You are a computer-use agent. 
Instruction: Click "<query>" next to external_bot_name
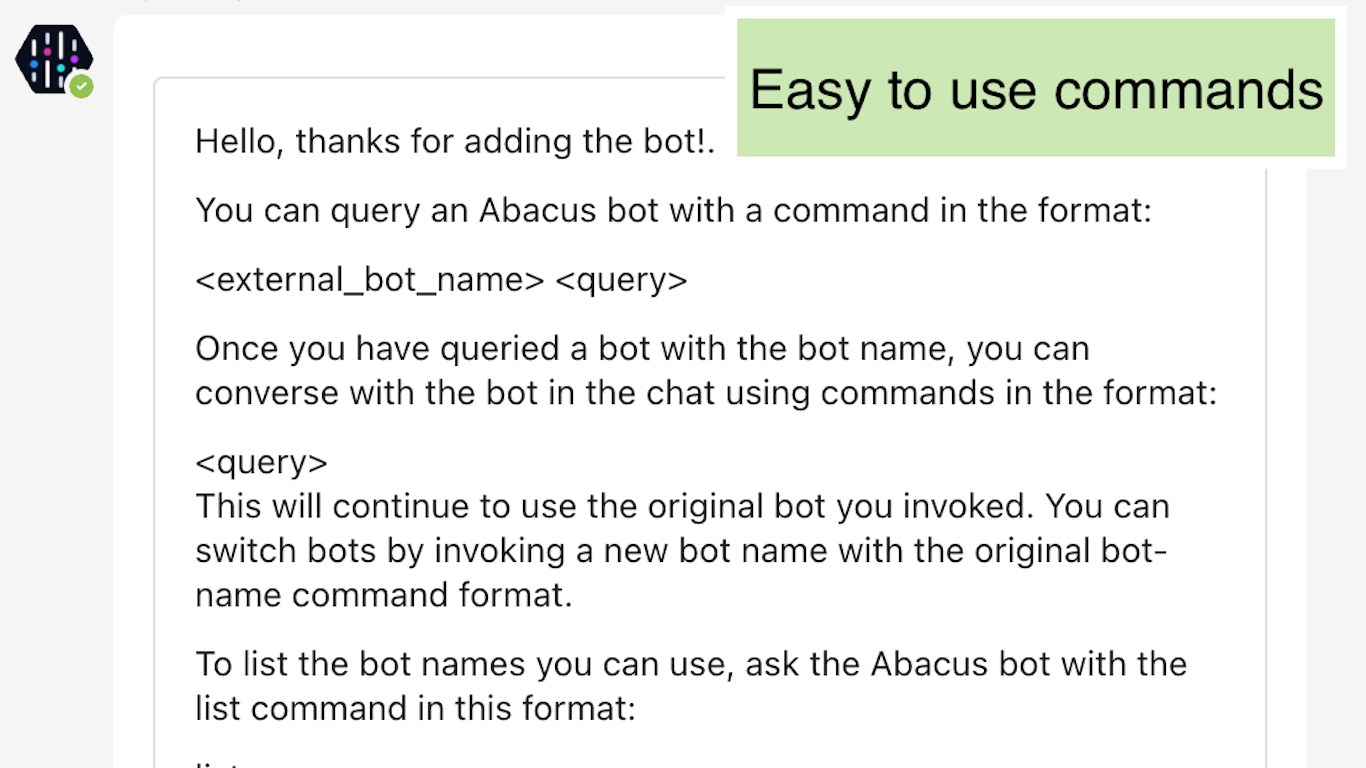coord(621,280)
